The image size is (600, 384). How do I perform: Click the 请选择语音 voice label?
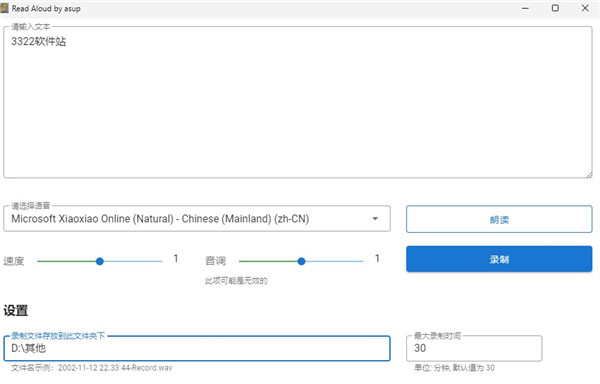31,206
